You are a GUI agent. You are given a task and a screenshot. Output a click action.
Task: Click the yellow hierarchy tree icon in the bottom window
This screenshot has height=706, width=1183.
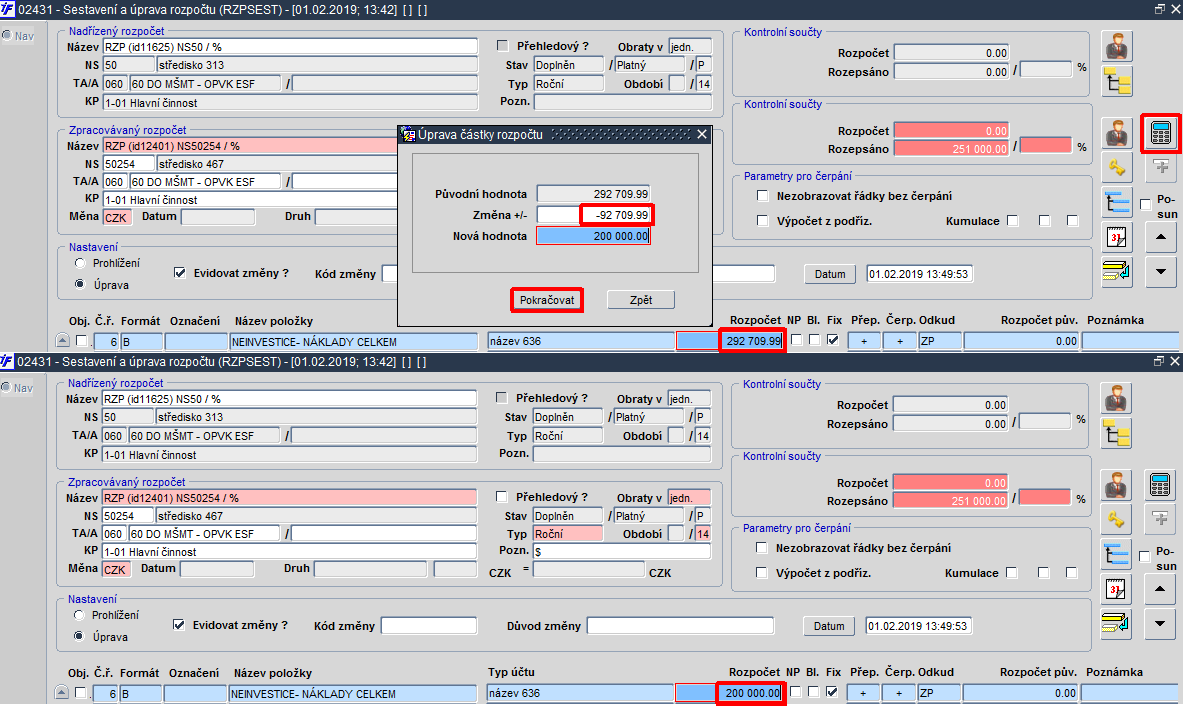tap(1116, 433)
